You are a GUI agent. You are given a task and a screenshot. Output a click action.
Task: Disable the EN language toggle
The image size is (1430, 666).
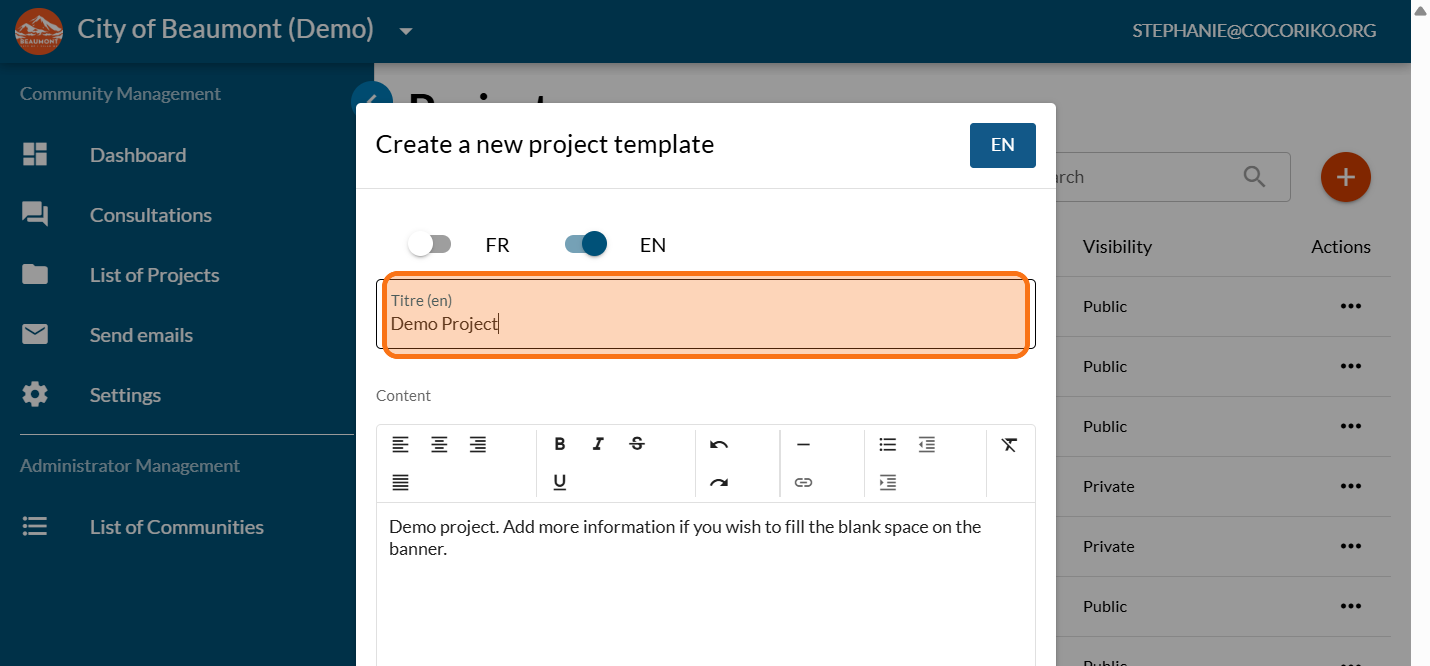[x=586, y=245]
